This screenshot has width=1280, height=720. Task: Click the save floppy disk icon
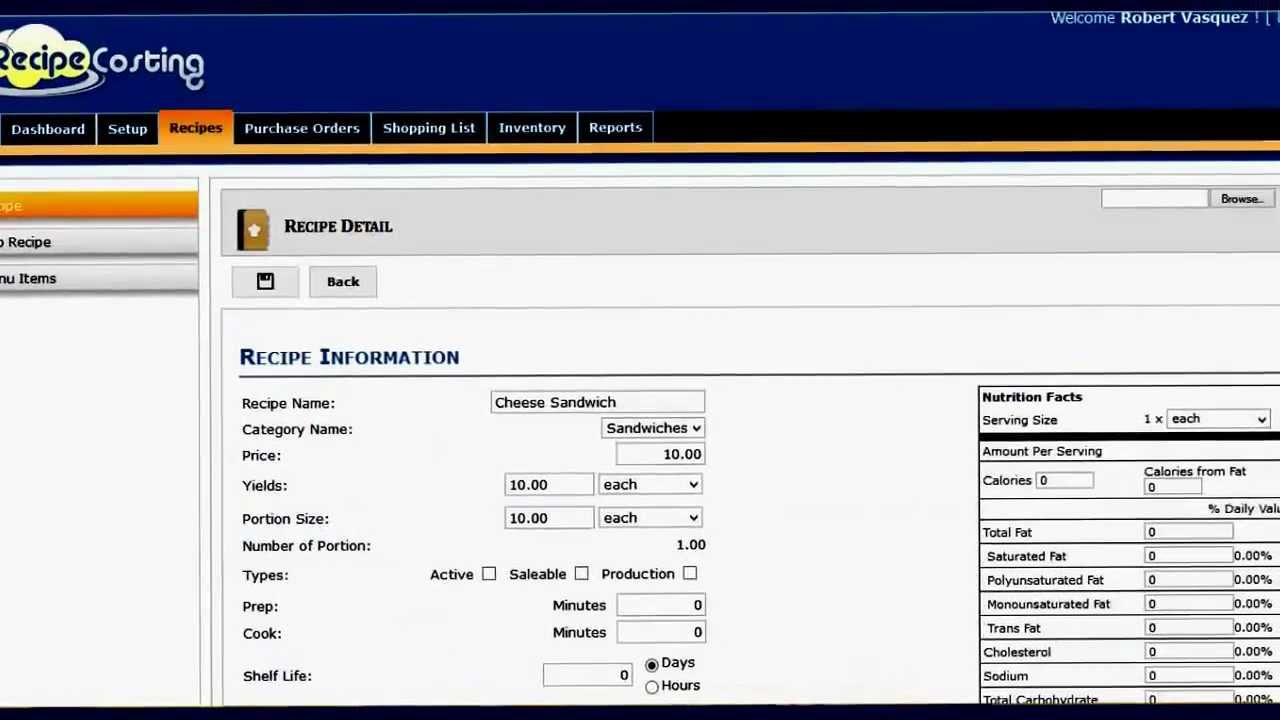tap(265, 282)
